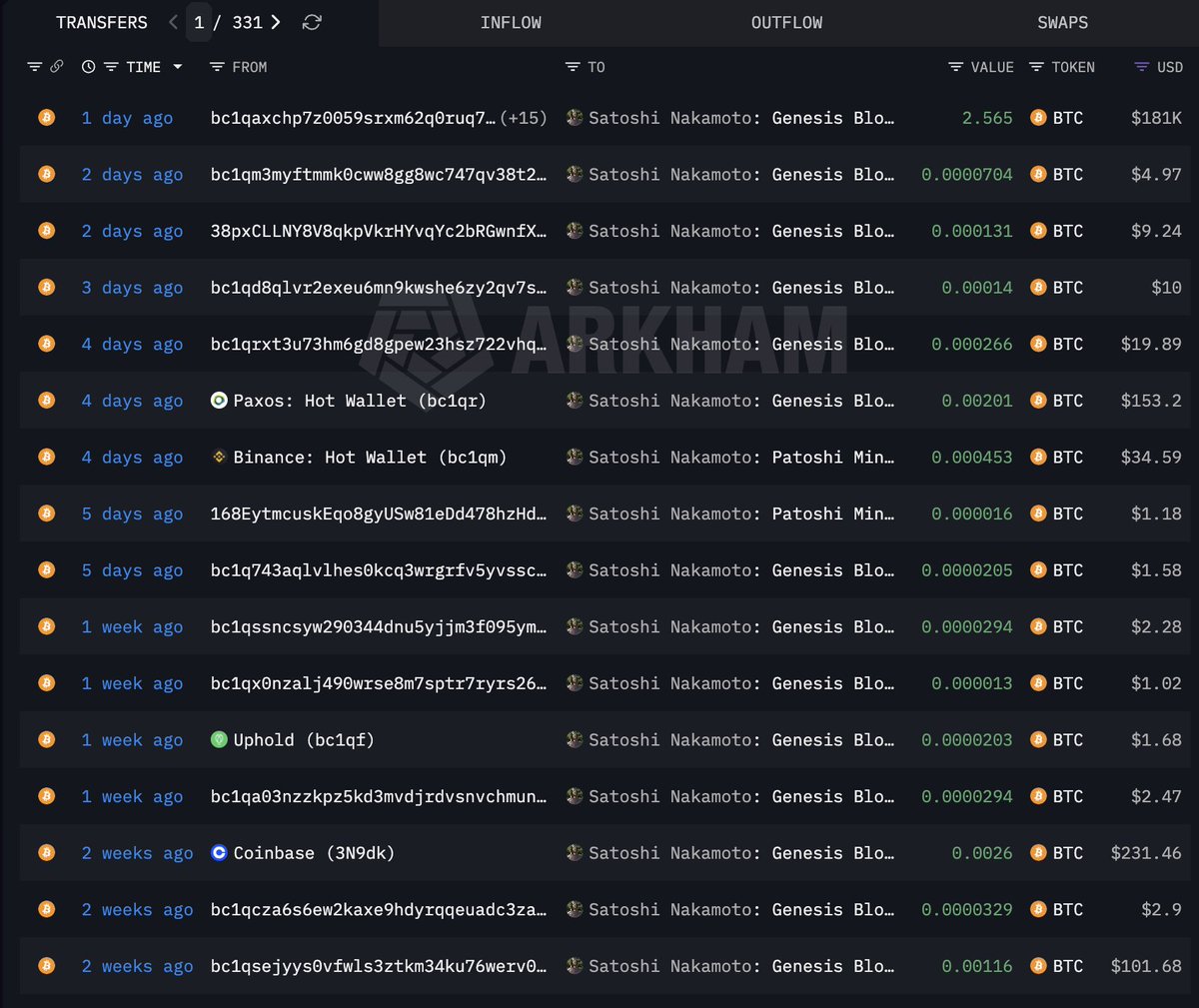Viewport: 1199px width, 1008px height.
Task: Switch to the OUTFLOW tab
Action: pyautogui.click(x=786, y=22)
